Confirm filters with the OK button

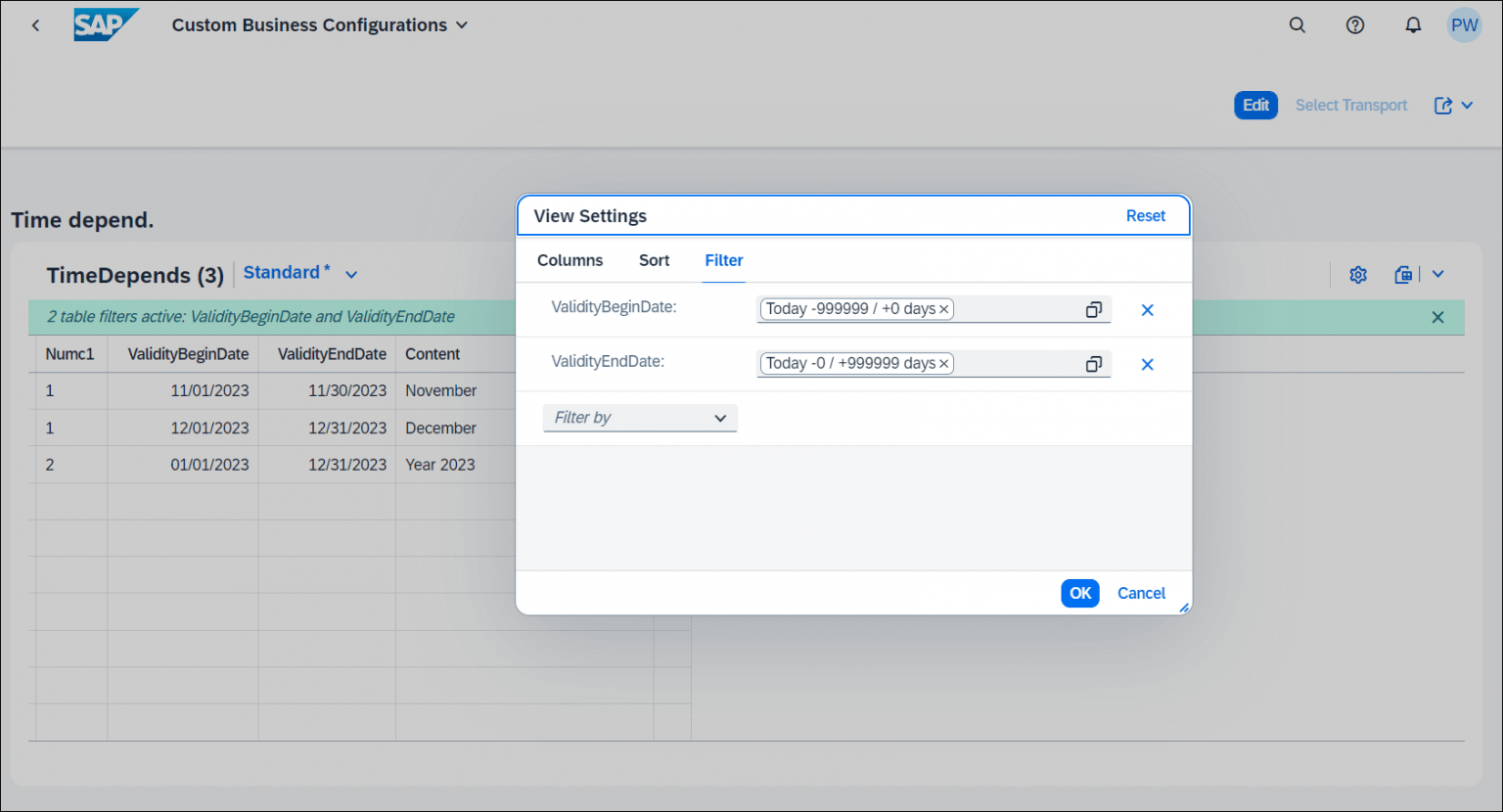1079,593
